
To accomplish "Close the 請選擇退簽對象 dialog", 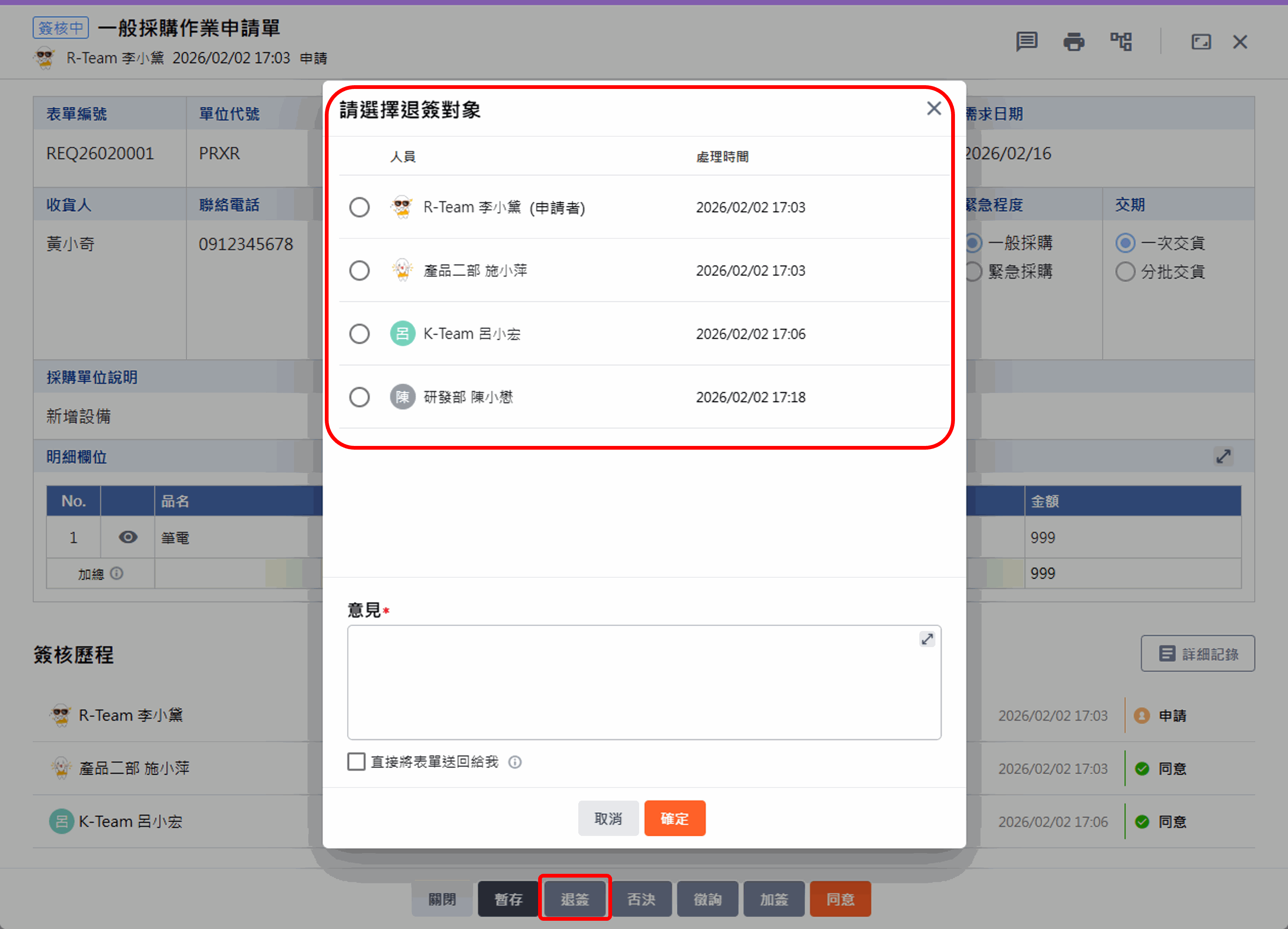I will [x=934, y=108].
